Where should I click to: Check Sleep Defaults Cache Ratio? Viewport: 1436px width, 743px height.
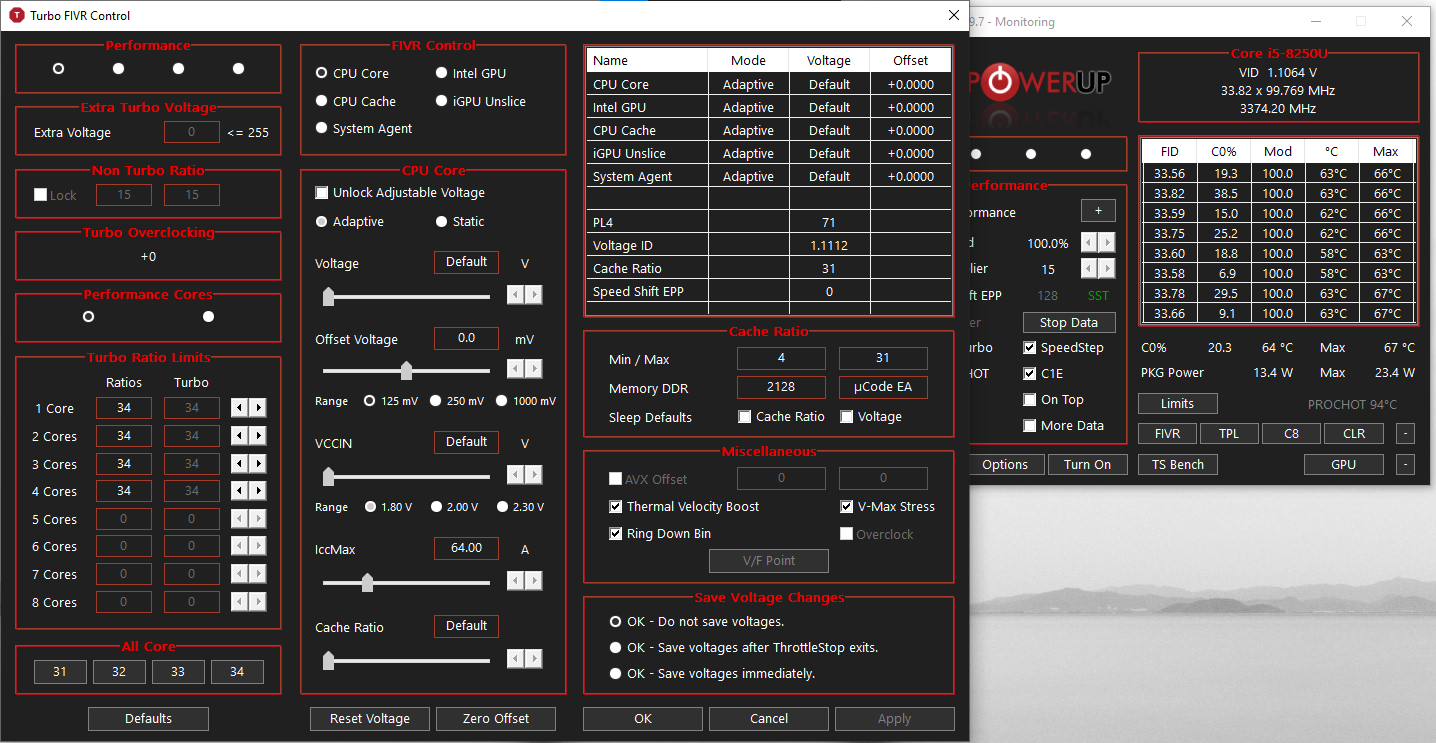point(745,417)
